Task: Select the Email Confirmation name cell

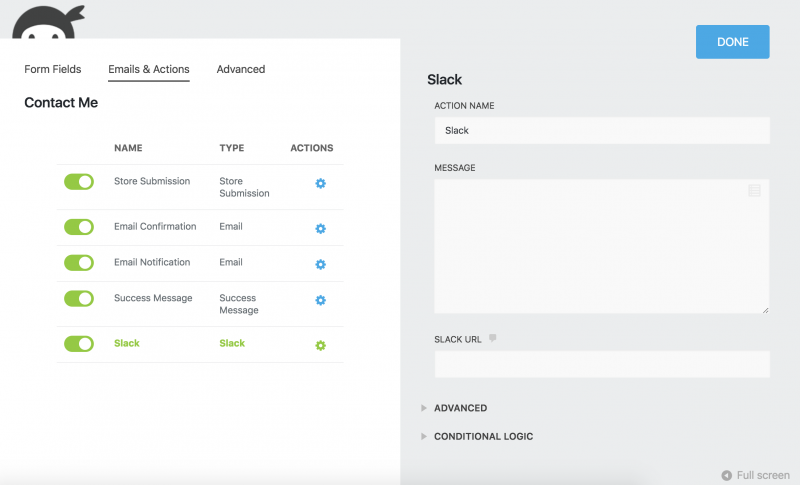Action: pos(155,226)
